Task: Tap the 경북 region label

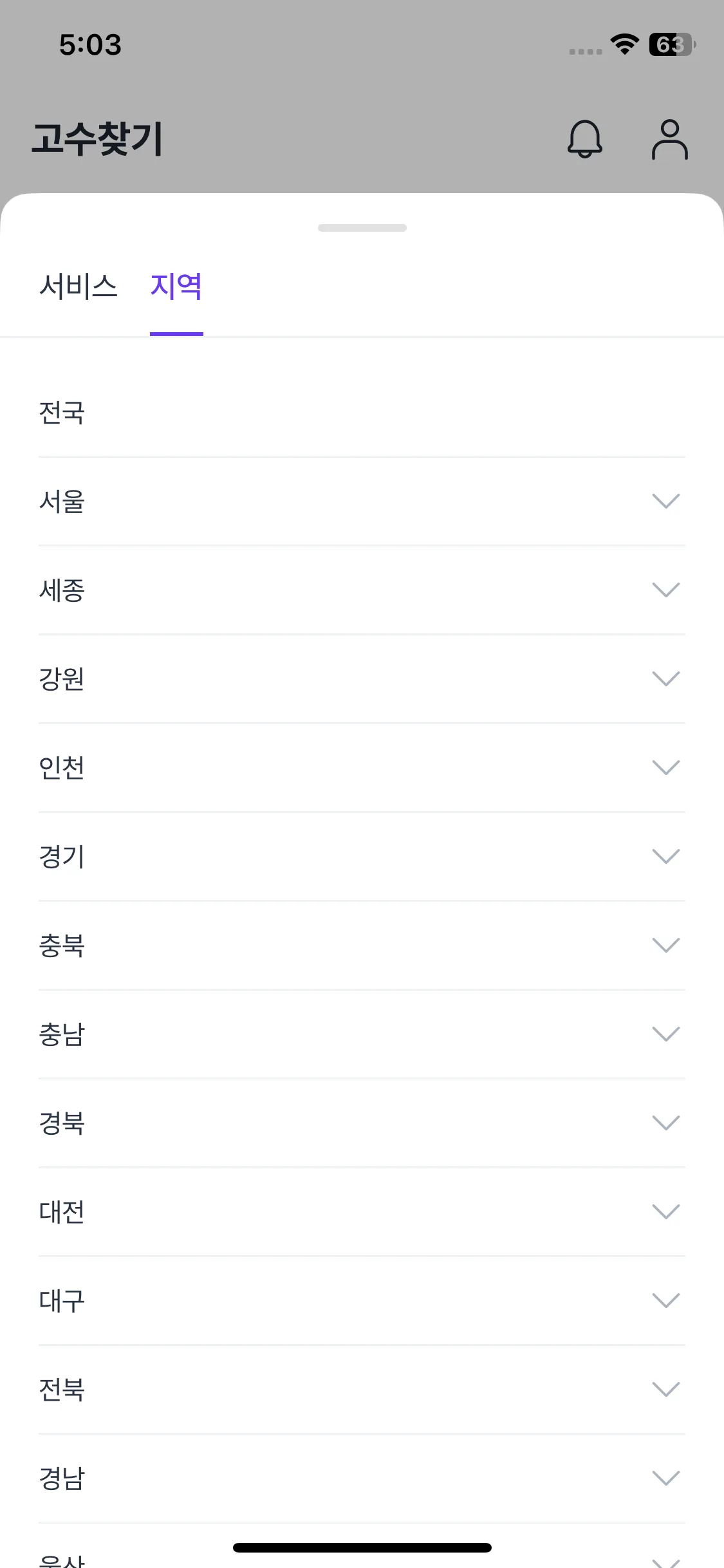Action: 62,1123
